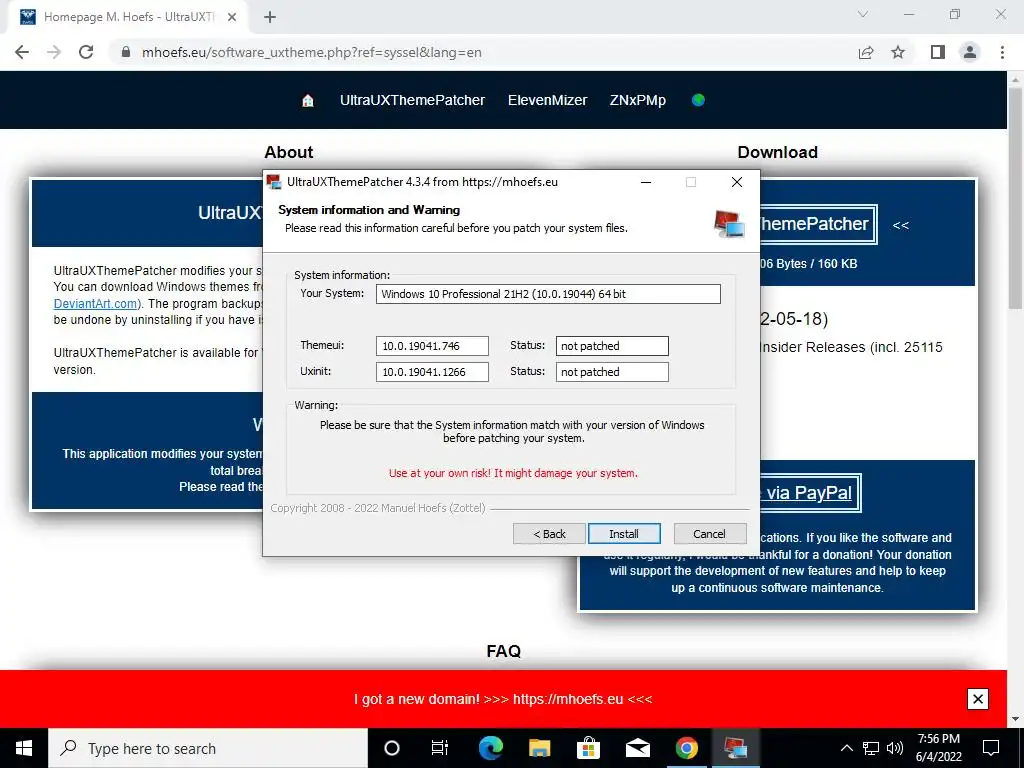The width and height of the screenshot is (1024, 768).
Task: Open Cortana from the taskbar
Action: tap(391, 748)
